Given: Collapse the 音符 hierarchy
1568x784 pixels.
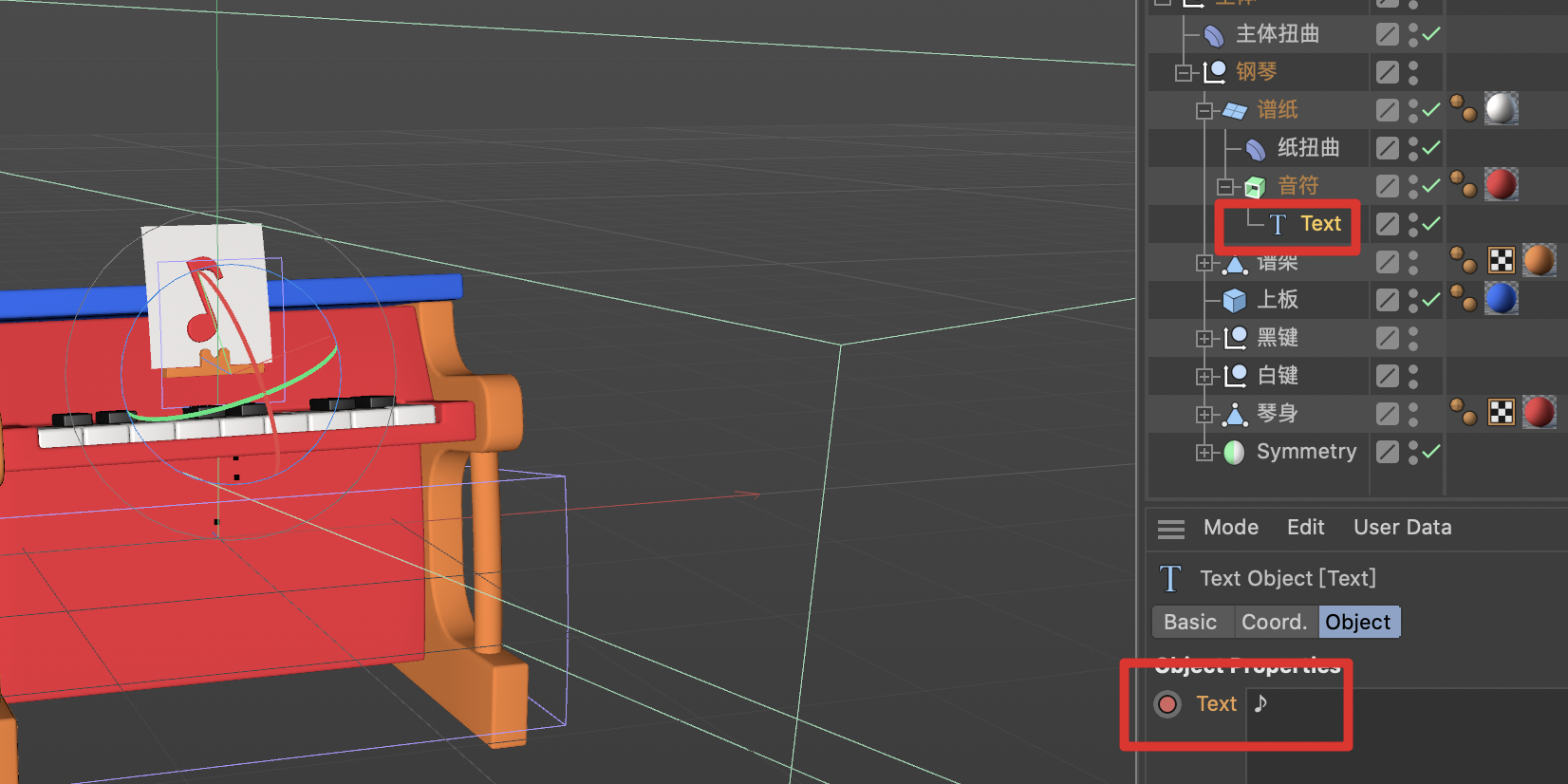Looking at the screenshot, I should (x=1225, y=187).
